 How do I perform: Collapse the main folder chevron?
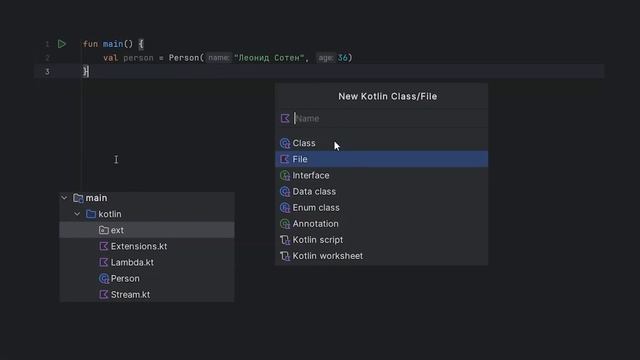pos(64,198)
